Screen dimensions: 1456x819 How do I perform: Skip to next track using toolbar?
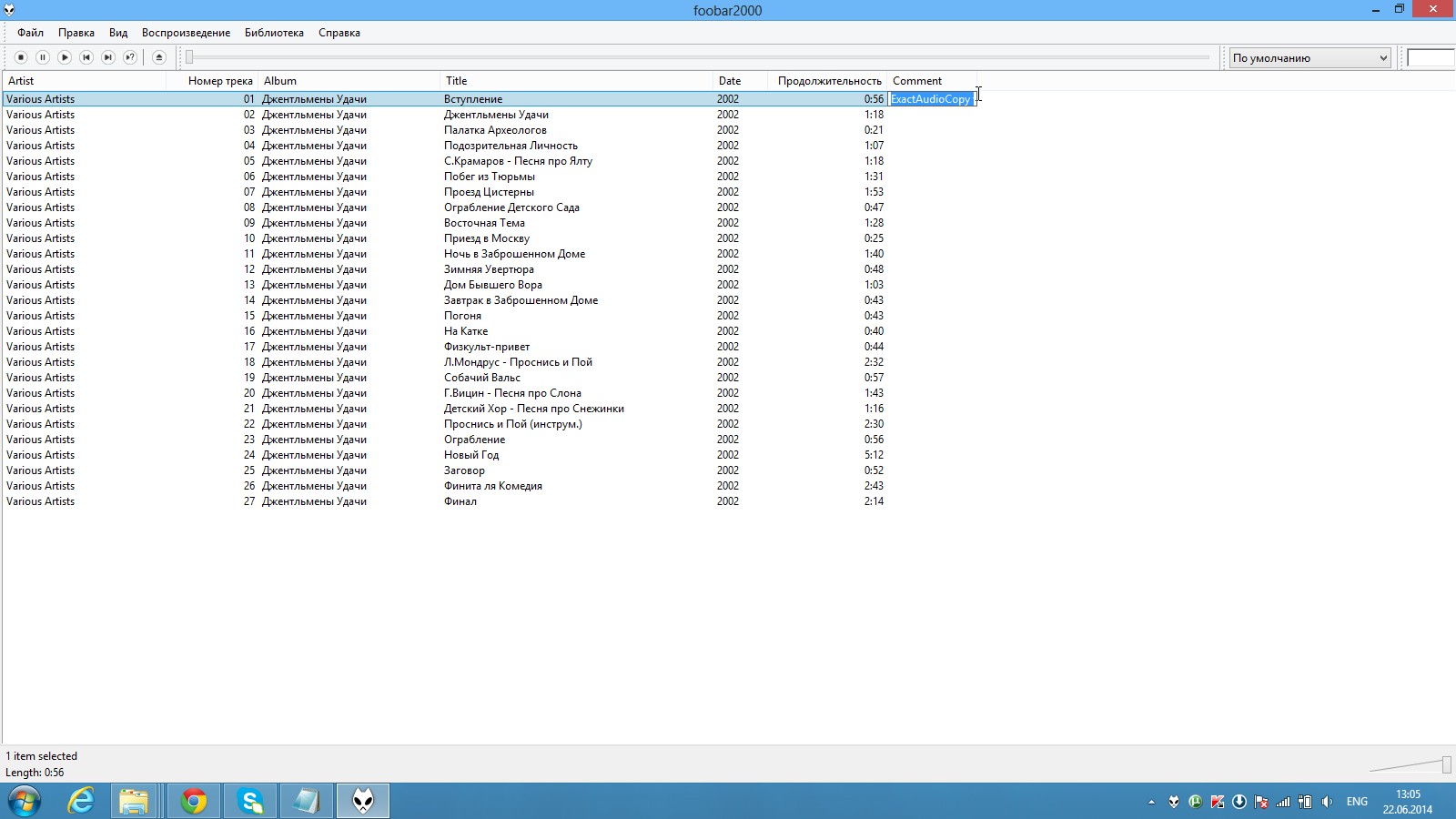click(x=108, y=57)
